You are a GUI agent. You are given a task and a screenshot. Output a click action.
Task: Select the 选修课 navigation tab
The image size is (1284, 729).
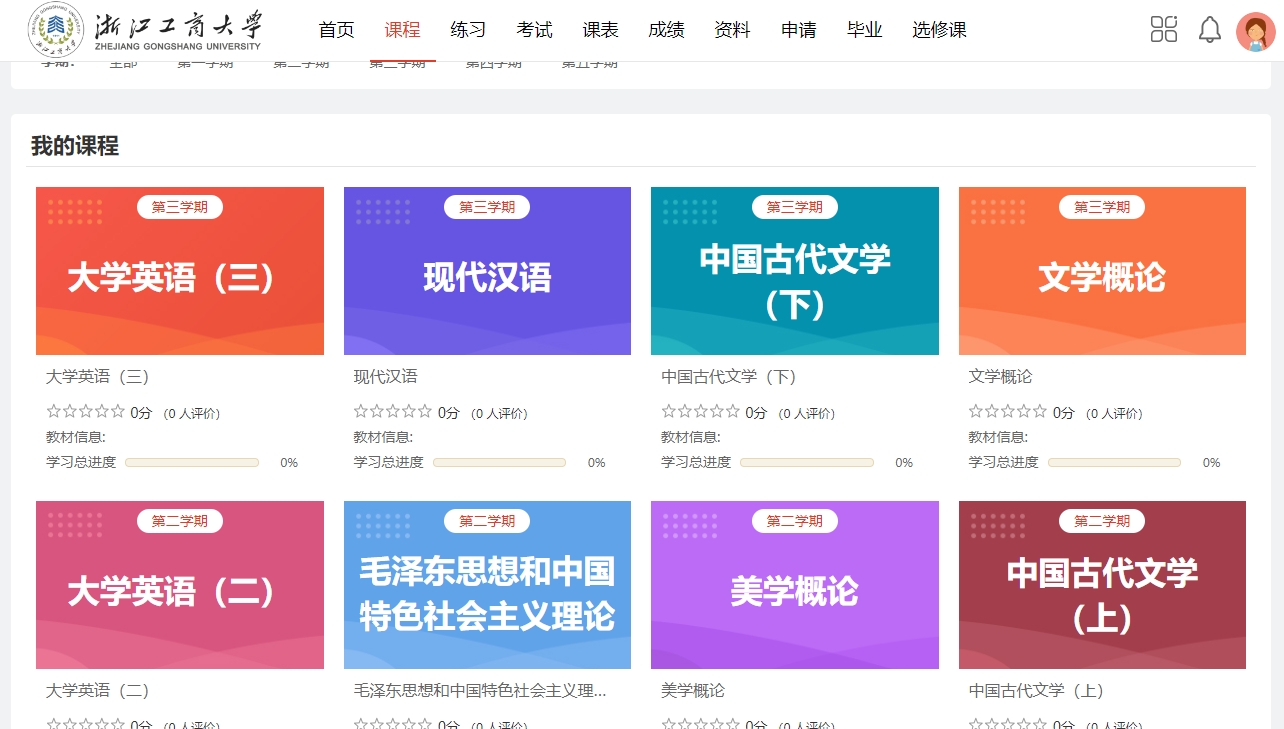click(x=939, y=30)
